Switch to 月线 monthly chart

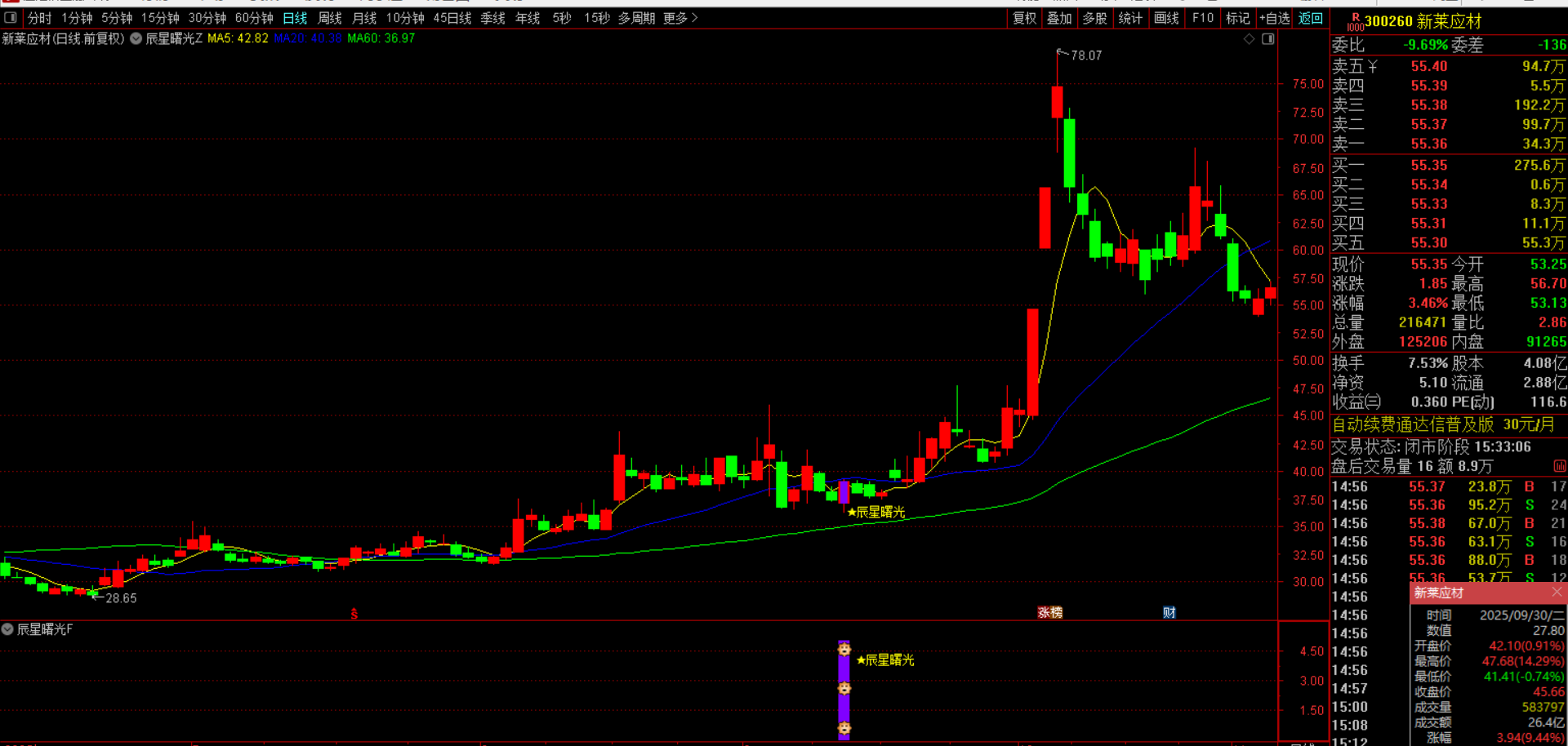[x=364, y=18]
